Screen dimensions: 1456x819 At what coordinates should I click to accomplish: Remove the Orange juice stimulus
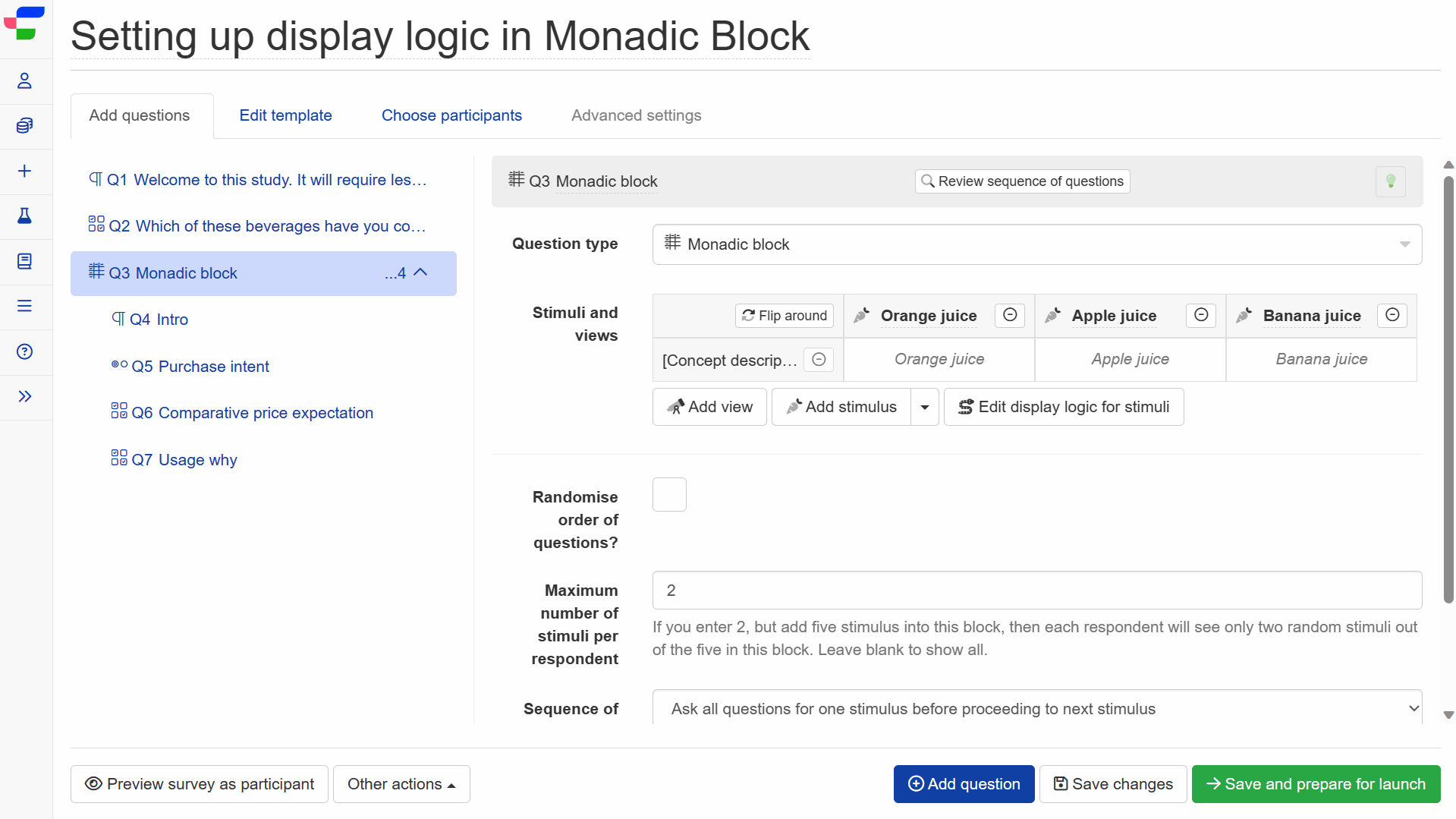1010,315
